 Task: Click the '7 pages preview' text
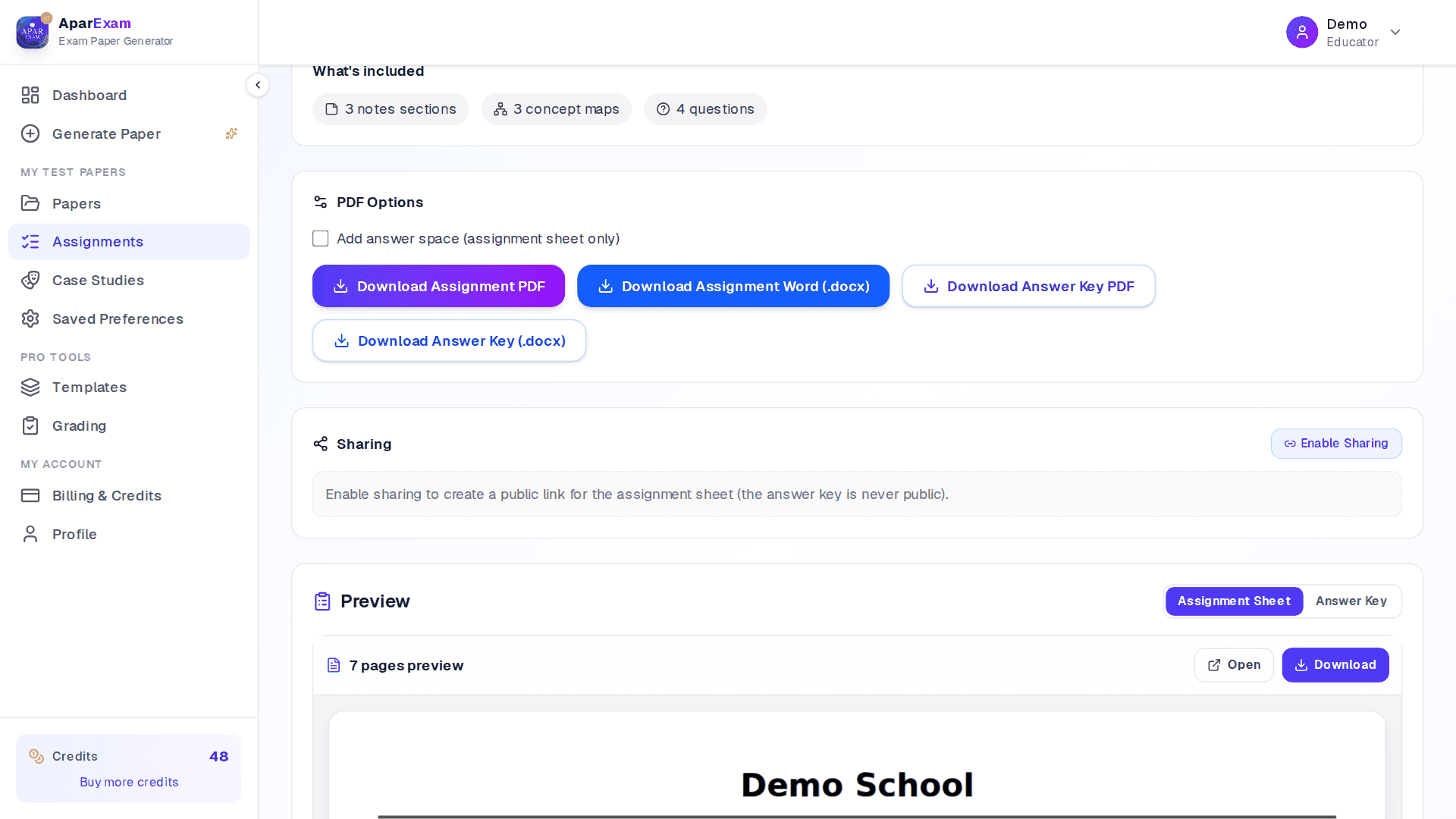[406, 666]
